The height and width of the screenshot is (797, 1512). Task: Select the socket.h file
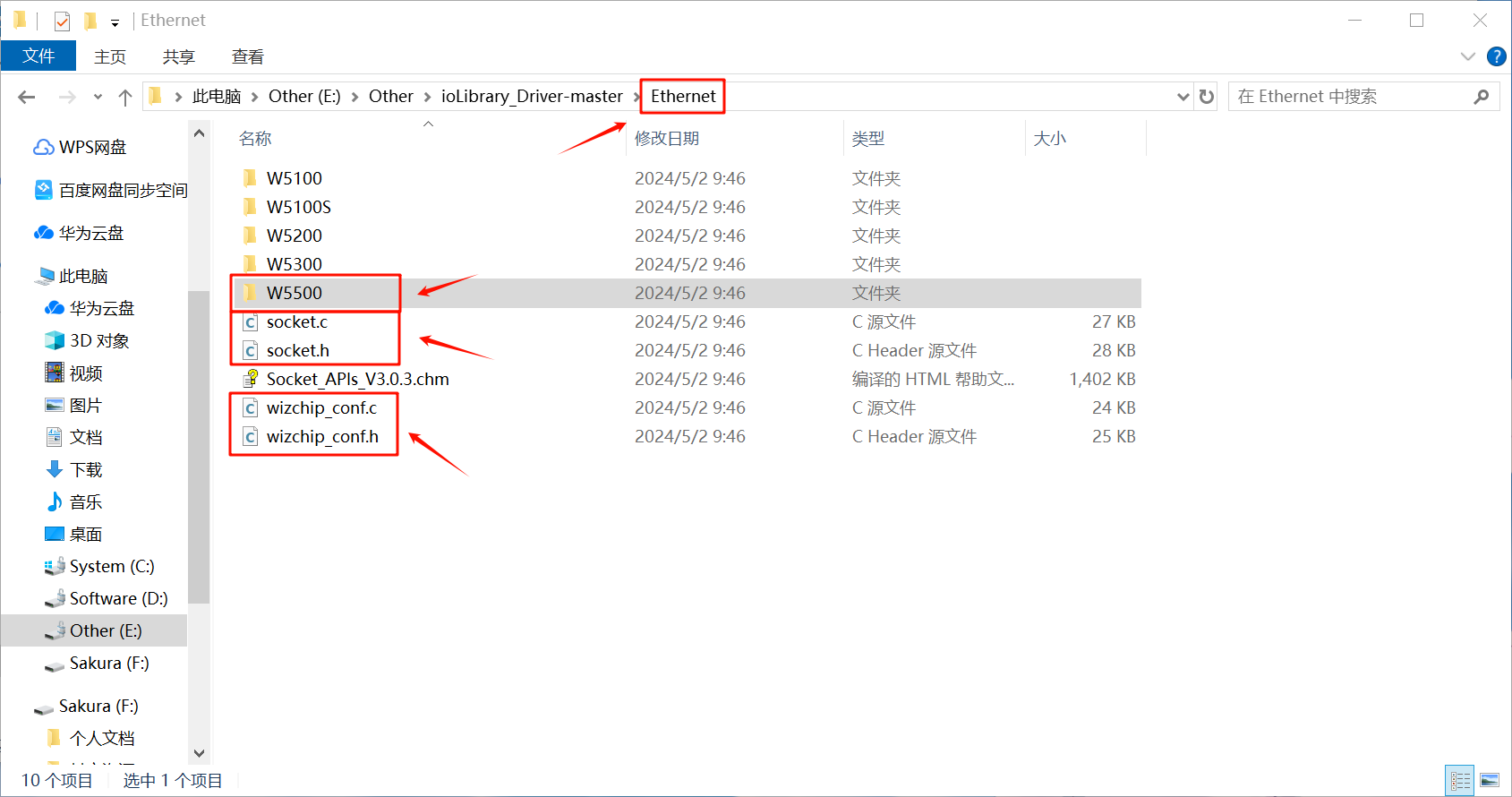pyautogui.click(x=298, y=350)
